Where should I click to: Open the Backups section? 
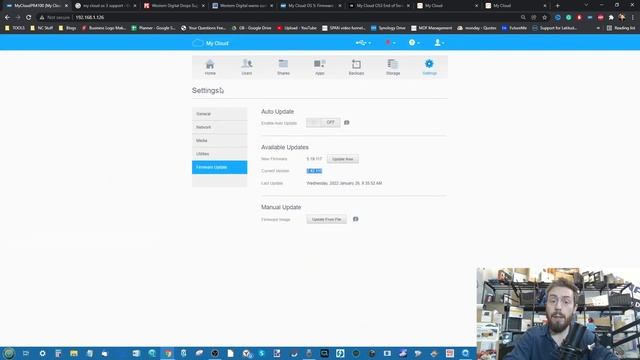(356, 67)
